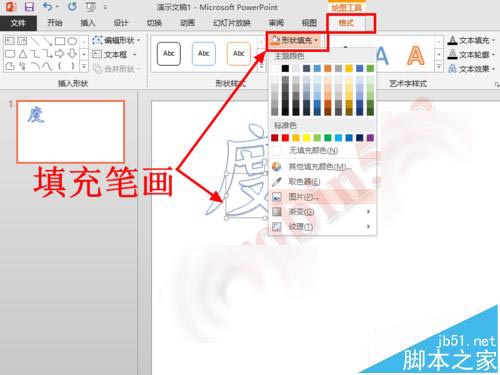Click the Save icon in quick access toolbar
The height and width of the screenshot is (375, 500).
(29, 7)
